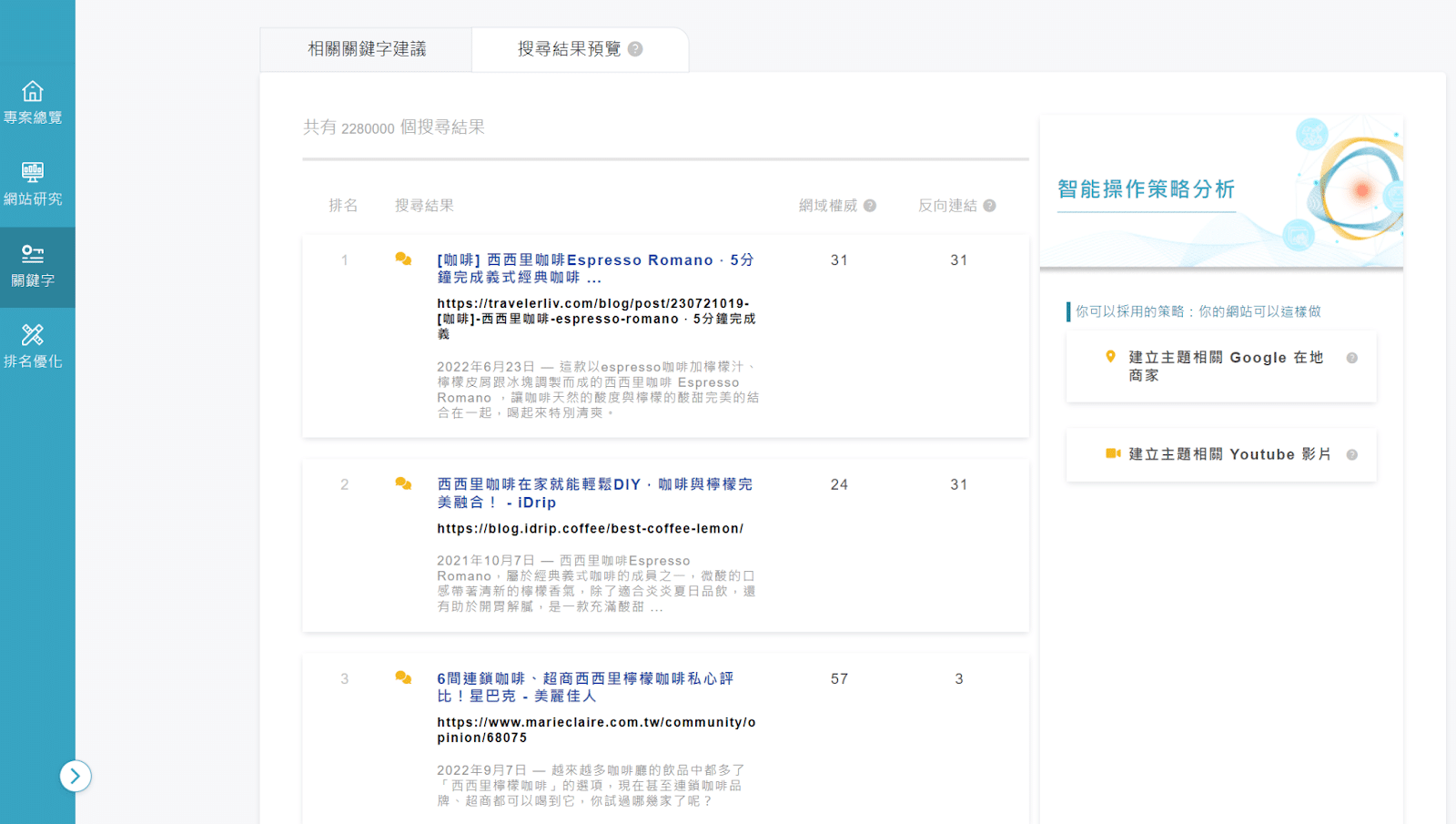Click the chat bubble icon for result 2

coord(403,484)
